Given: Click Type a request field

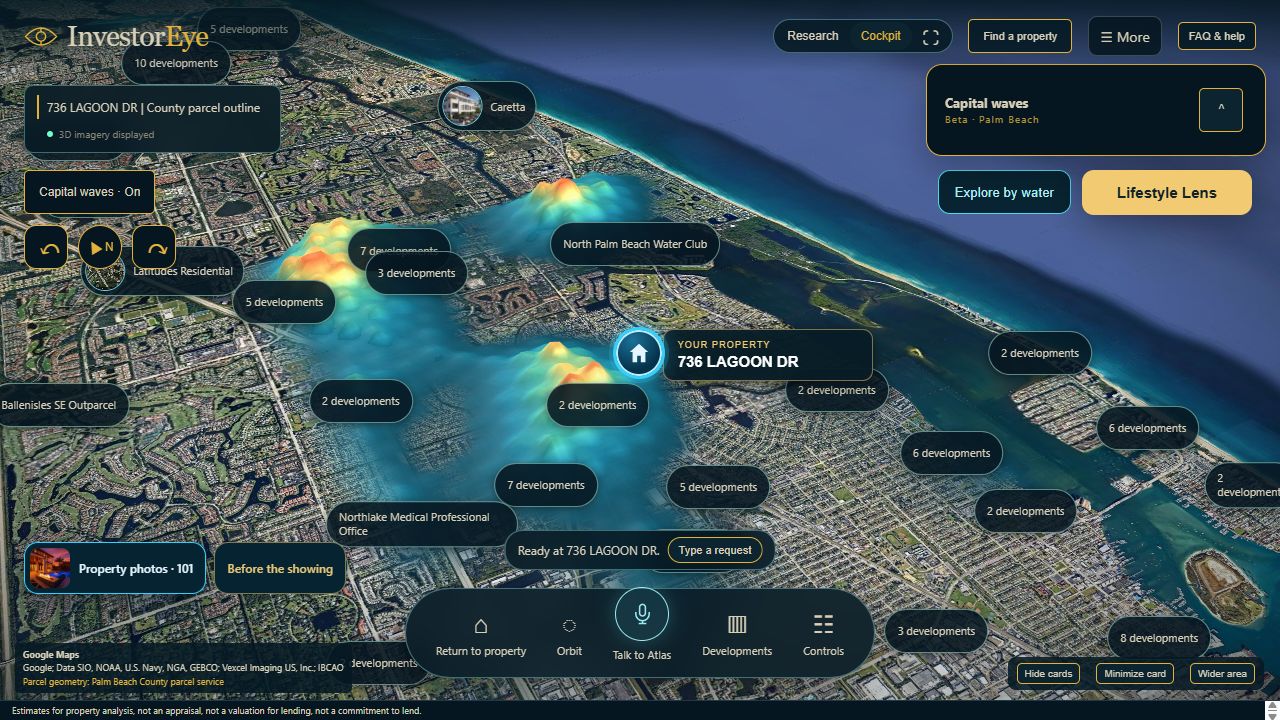Looking at the screenshot, I should pyautogui.click(x=715, y=550).
